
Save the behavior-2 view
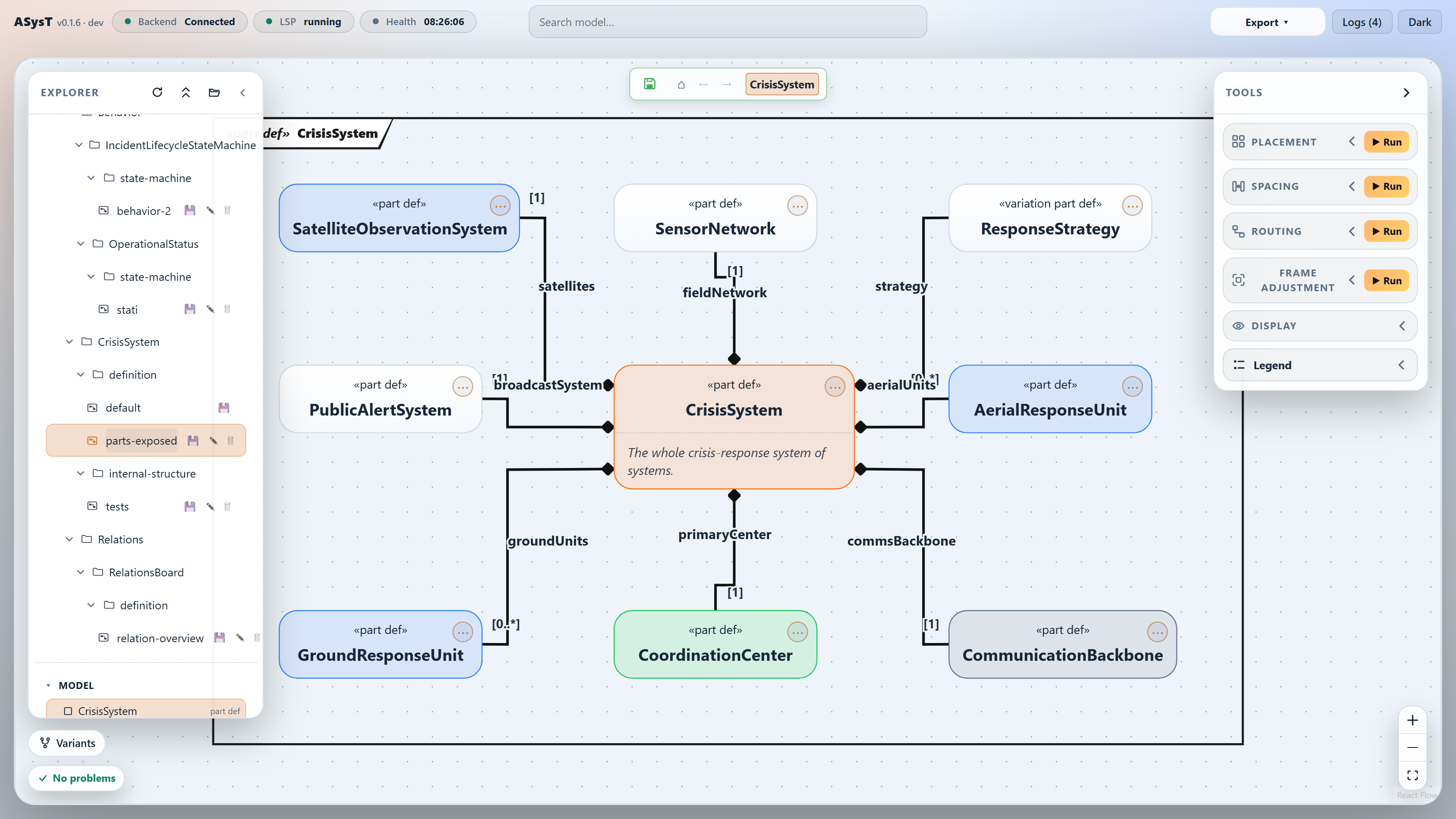190,210
